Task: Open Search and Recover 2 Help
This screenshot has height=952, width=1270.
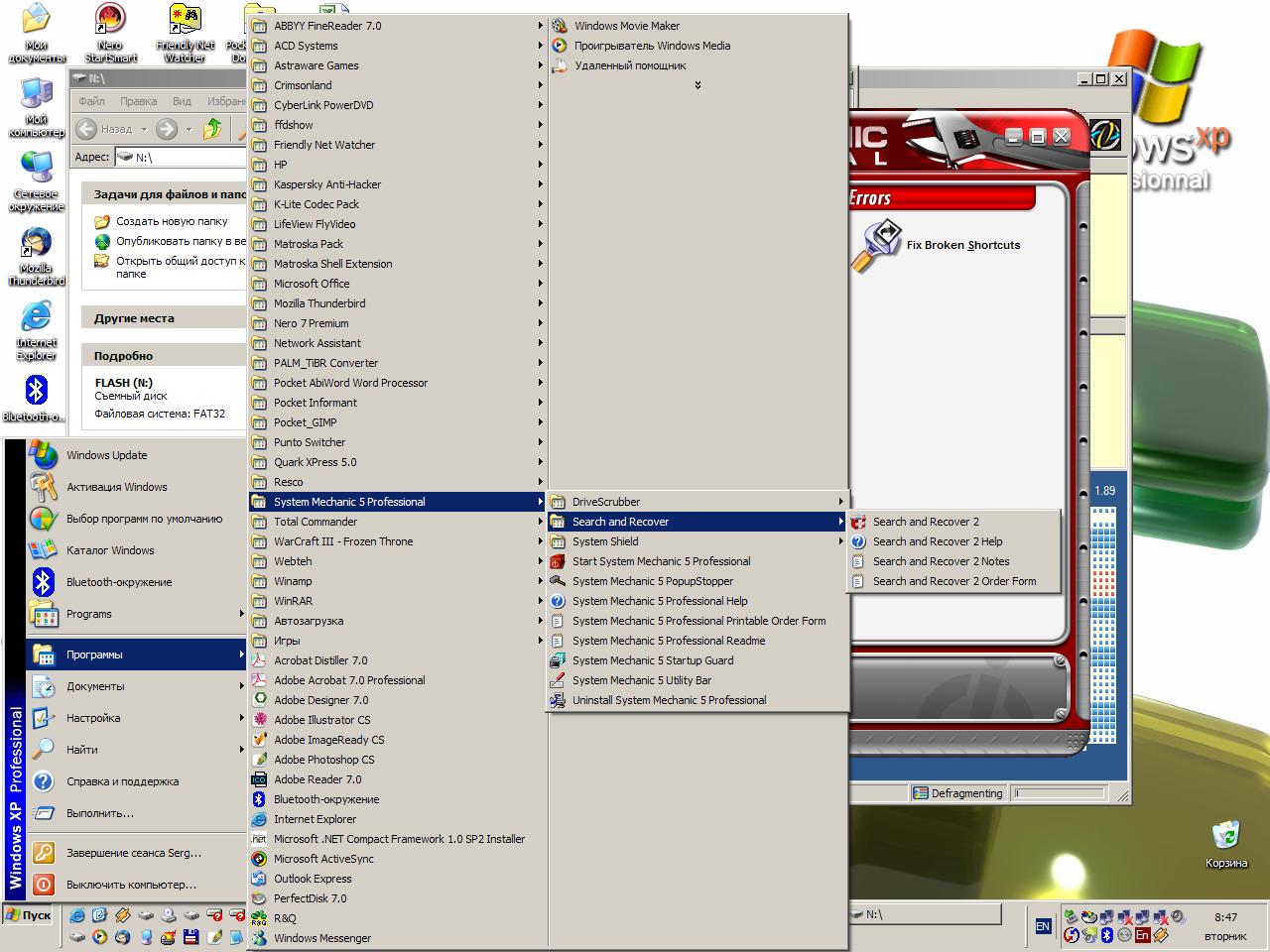Action: tap(953, 541)
